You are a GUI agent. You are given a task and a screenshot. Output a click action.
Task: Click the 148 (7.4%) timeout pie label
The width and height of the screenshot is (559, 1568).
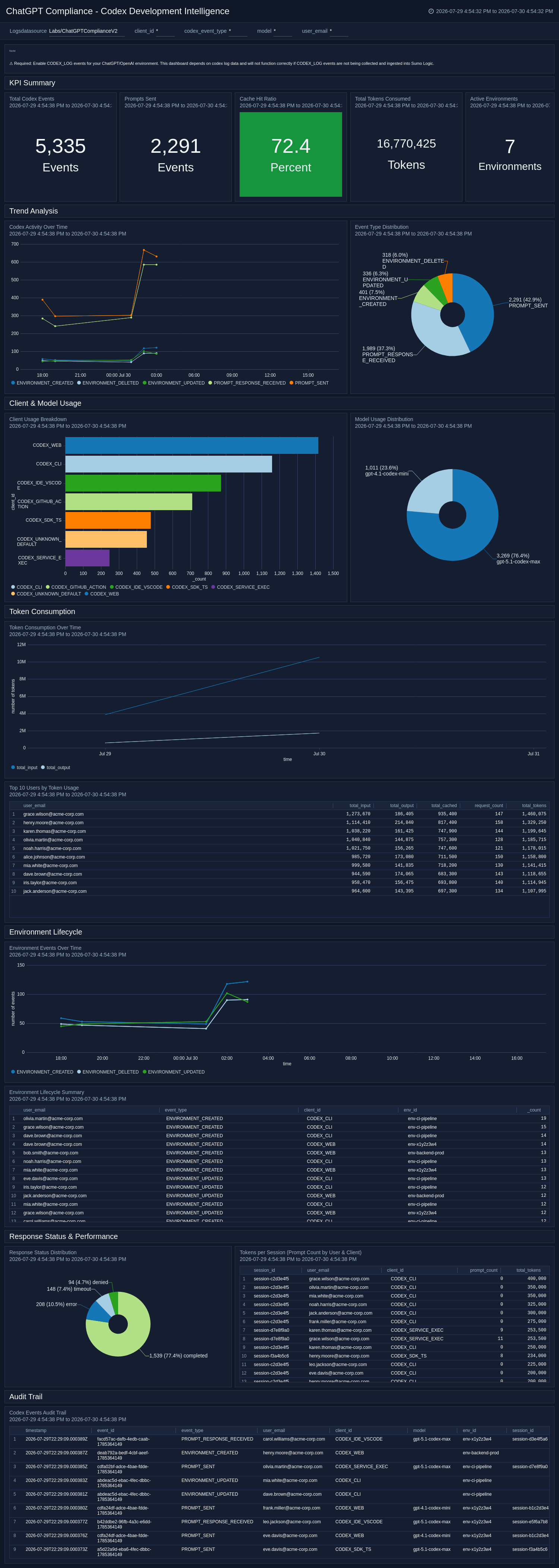69,1289
